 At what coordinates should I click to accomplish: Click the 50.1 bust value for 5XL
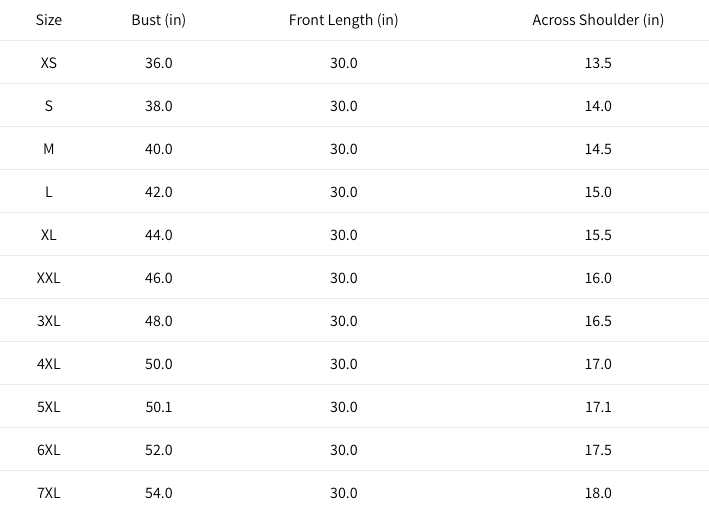[158, 407]
